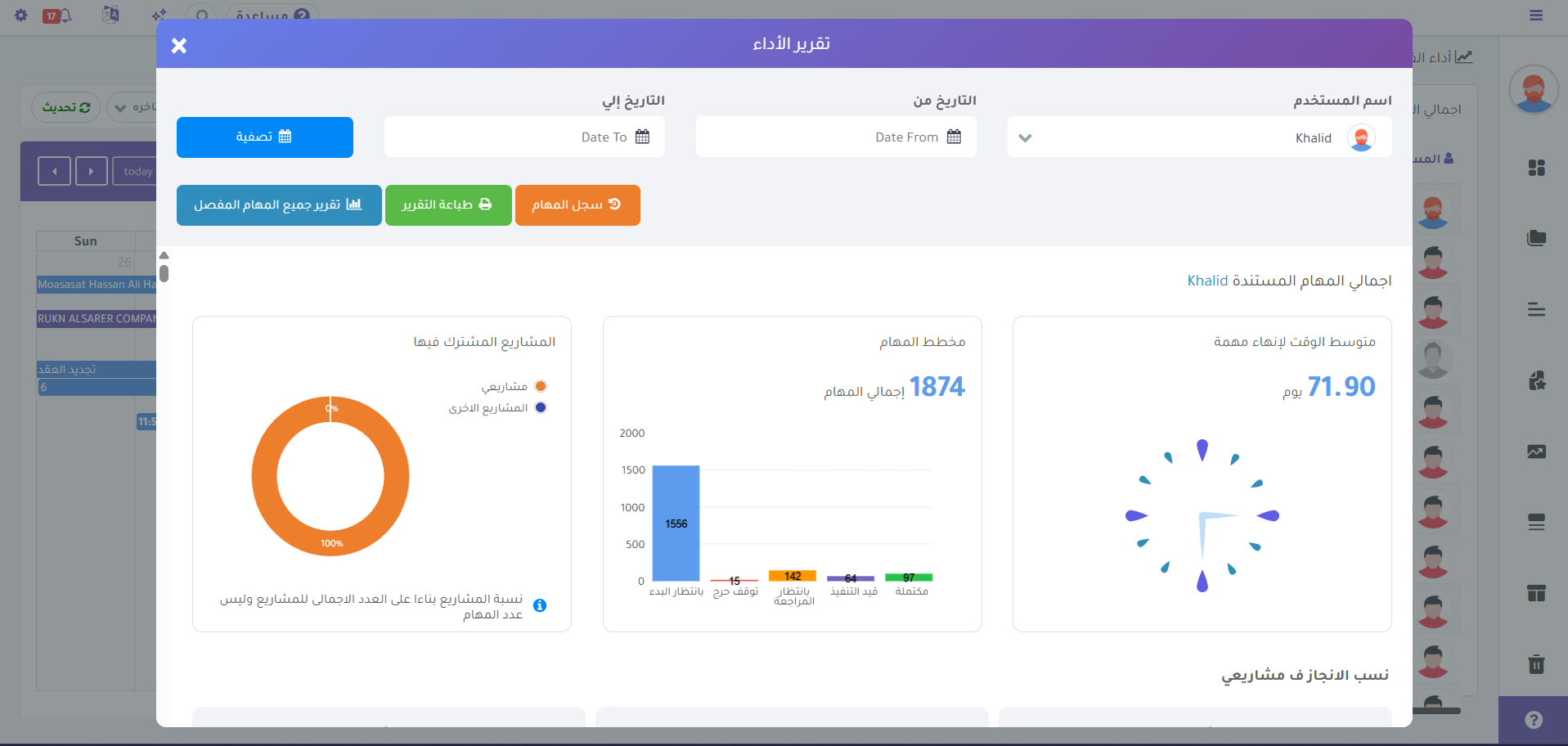This screenshot has height=746, width=1568.
Task: Click the 1874 total tasks value
Action: pos(937,386)
